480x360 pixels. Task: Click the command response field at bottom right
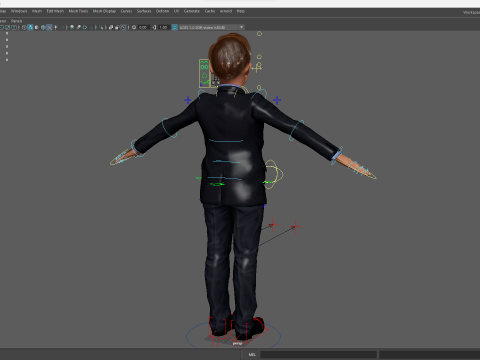429,354
